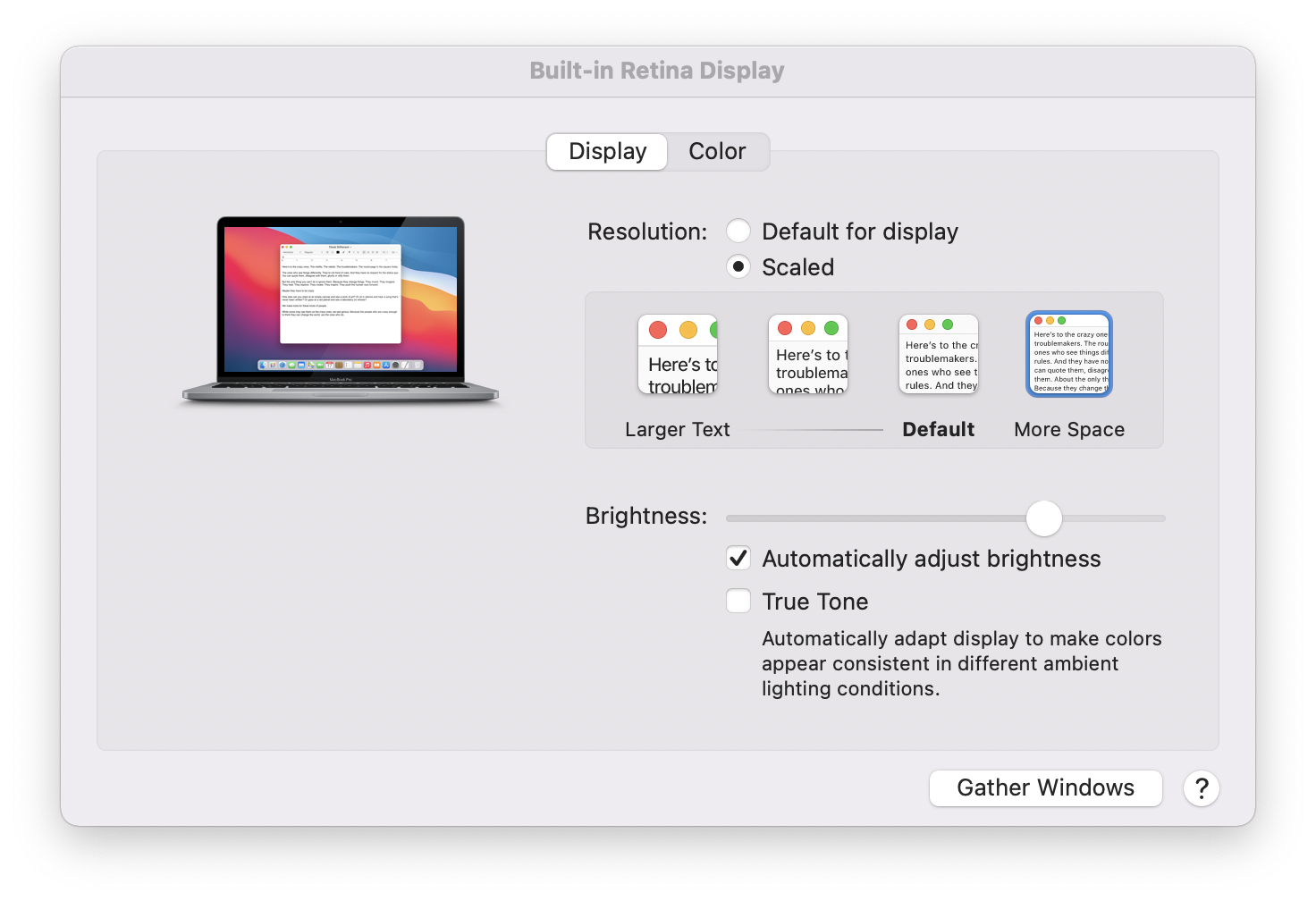Click the Brightness slider knob

click(x=1043, y=518)
